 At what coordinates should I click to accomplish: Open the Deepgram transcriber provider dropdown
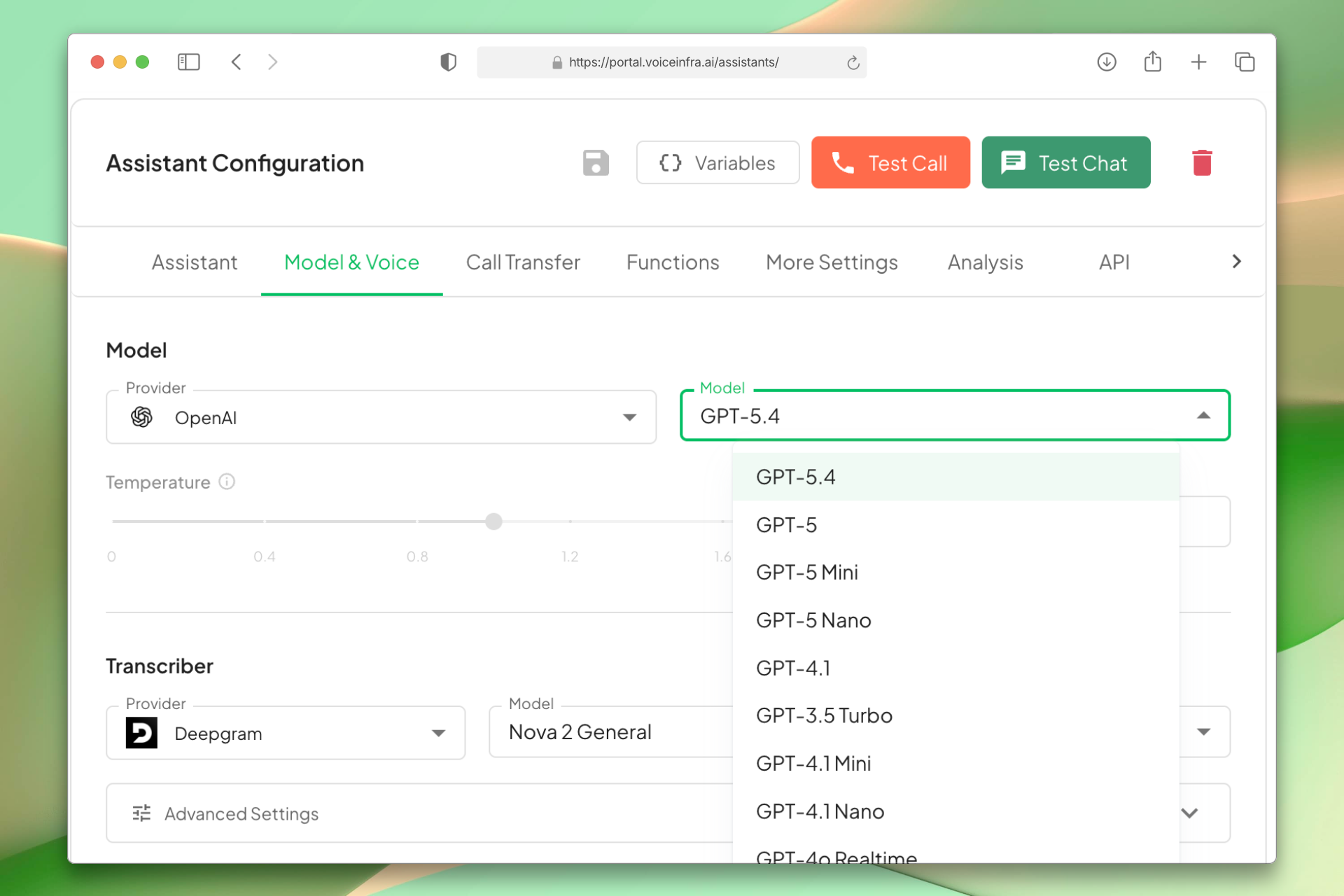click(286, 733)
